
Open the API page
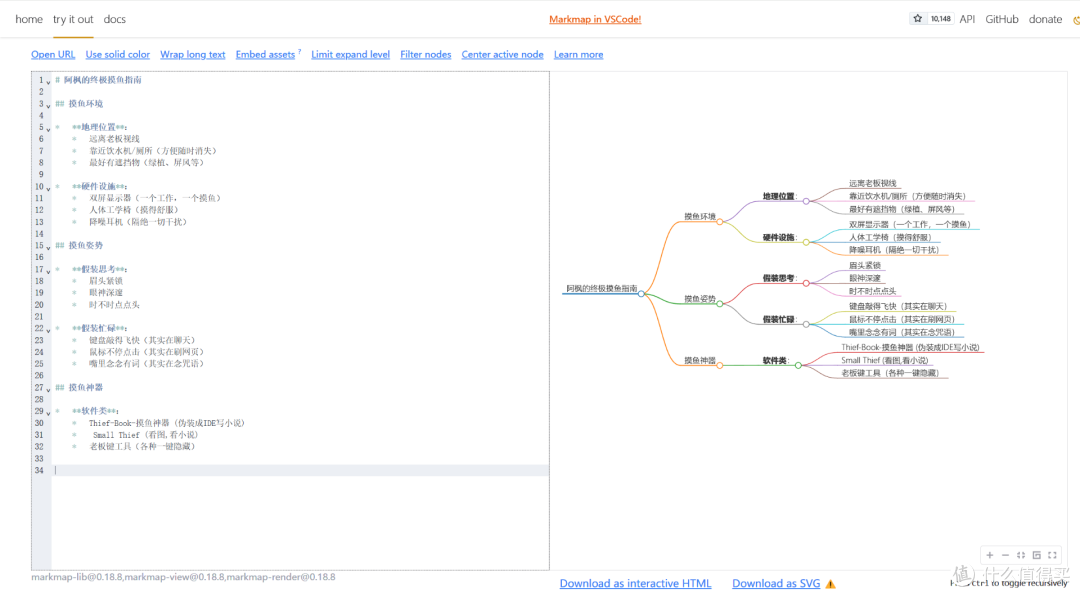click(x=967, y=19)
